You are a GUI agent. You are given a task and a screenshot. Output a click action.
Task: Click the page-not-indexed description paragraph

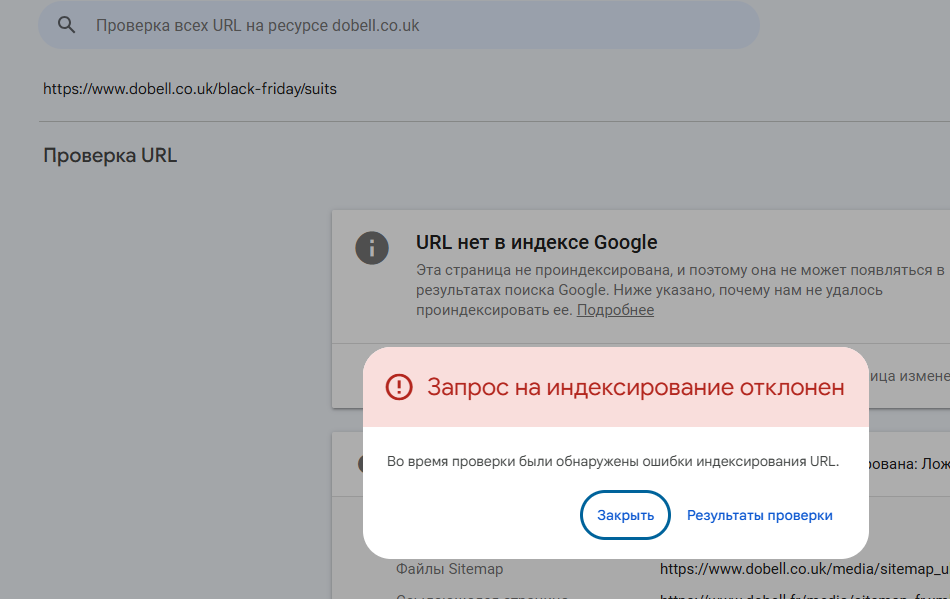point(680,290)
